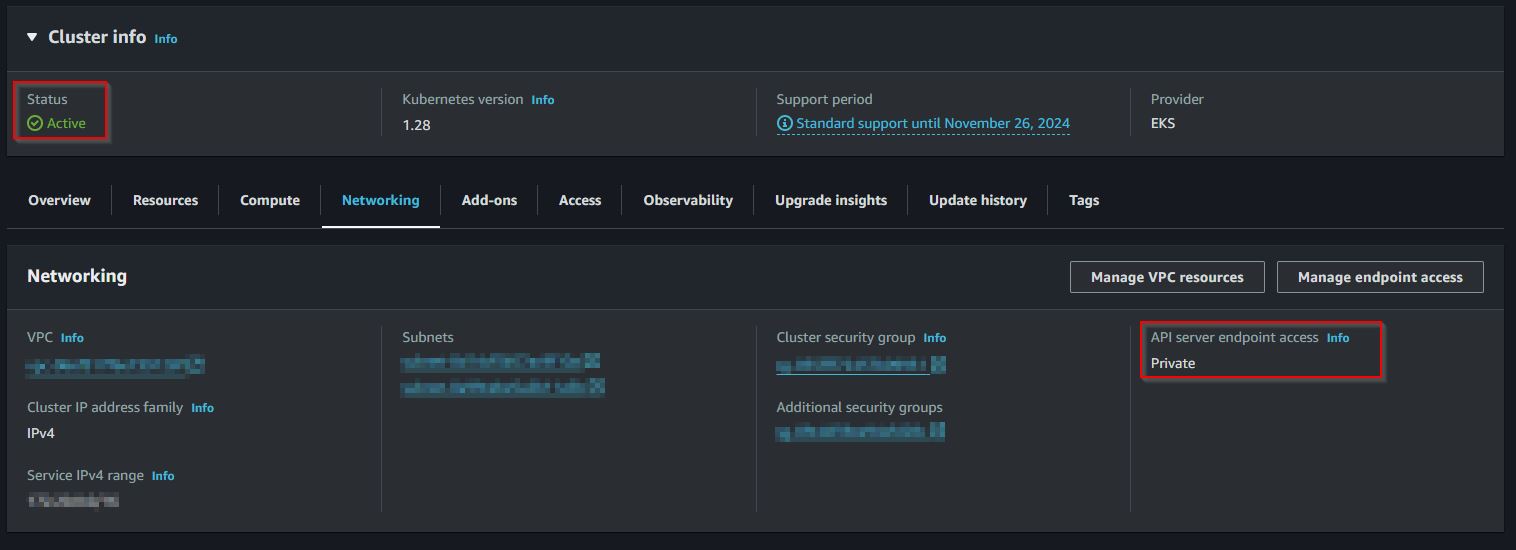Viewport: 1516px width, 550px height.
Task: Open Info beside Service IPv4 range
Action: [x=163, y=476]
